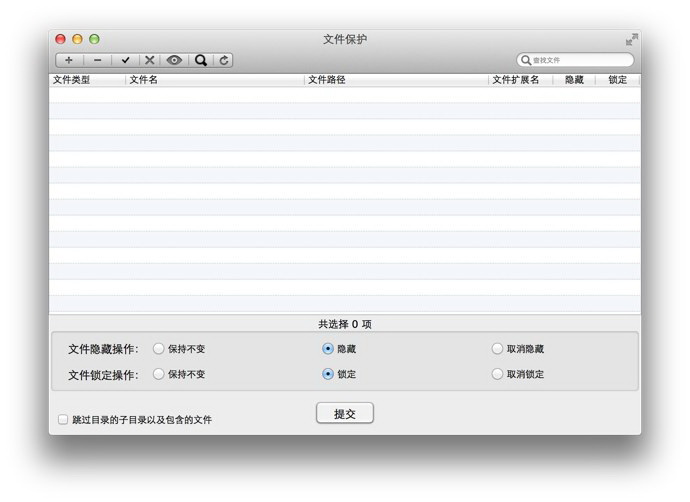Screen dimensions: 690x502
Task: Click the fullscreen arrows icon in title bar
Action: (631, 40)
